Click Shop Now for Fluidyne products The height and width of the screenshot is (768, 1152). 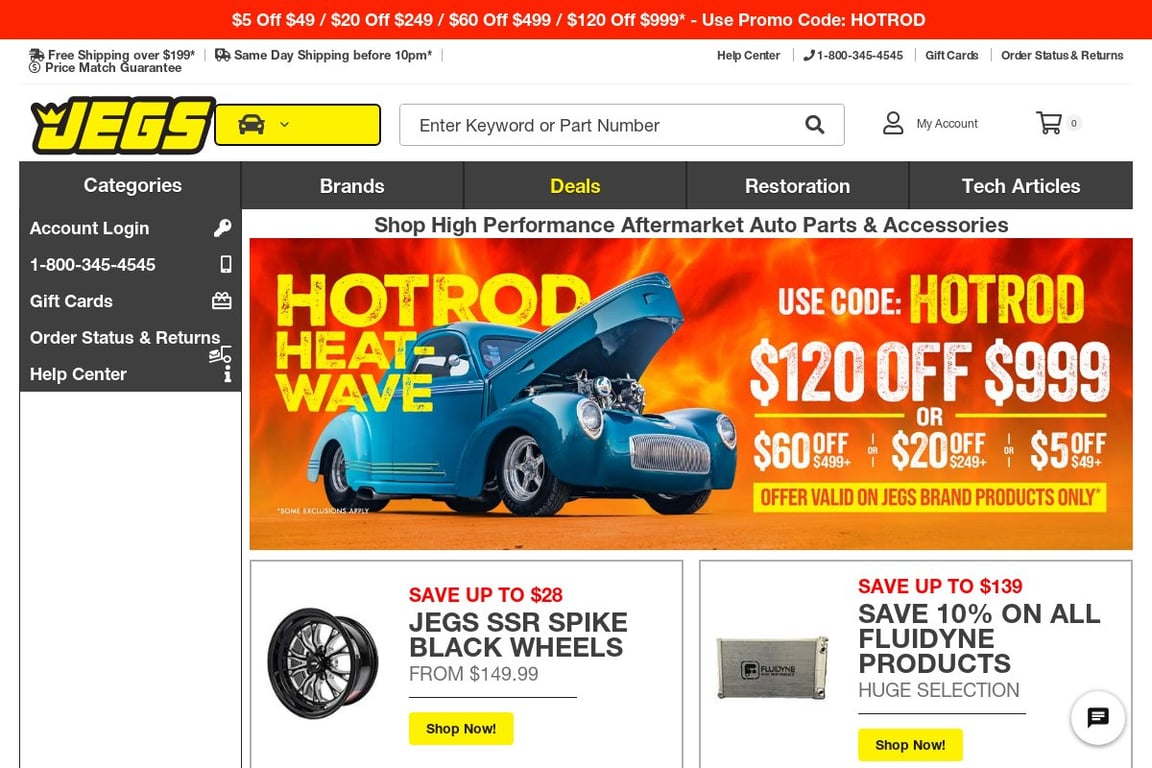point(910,744)
